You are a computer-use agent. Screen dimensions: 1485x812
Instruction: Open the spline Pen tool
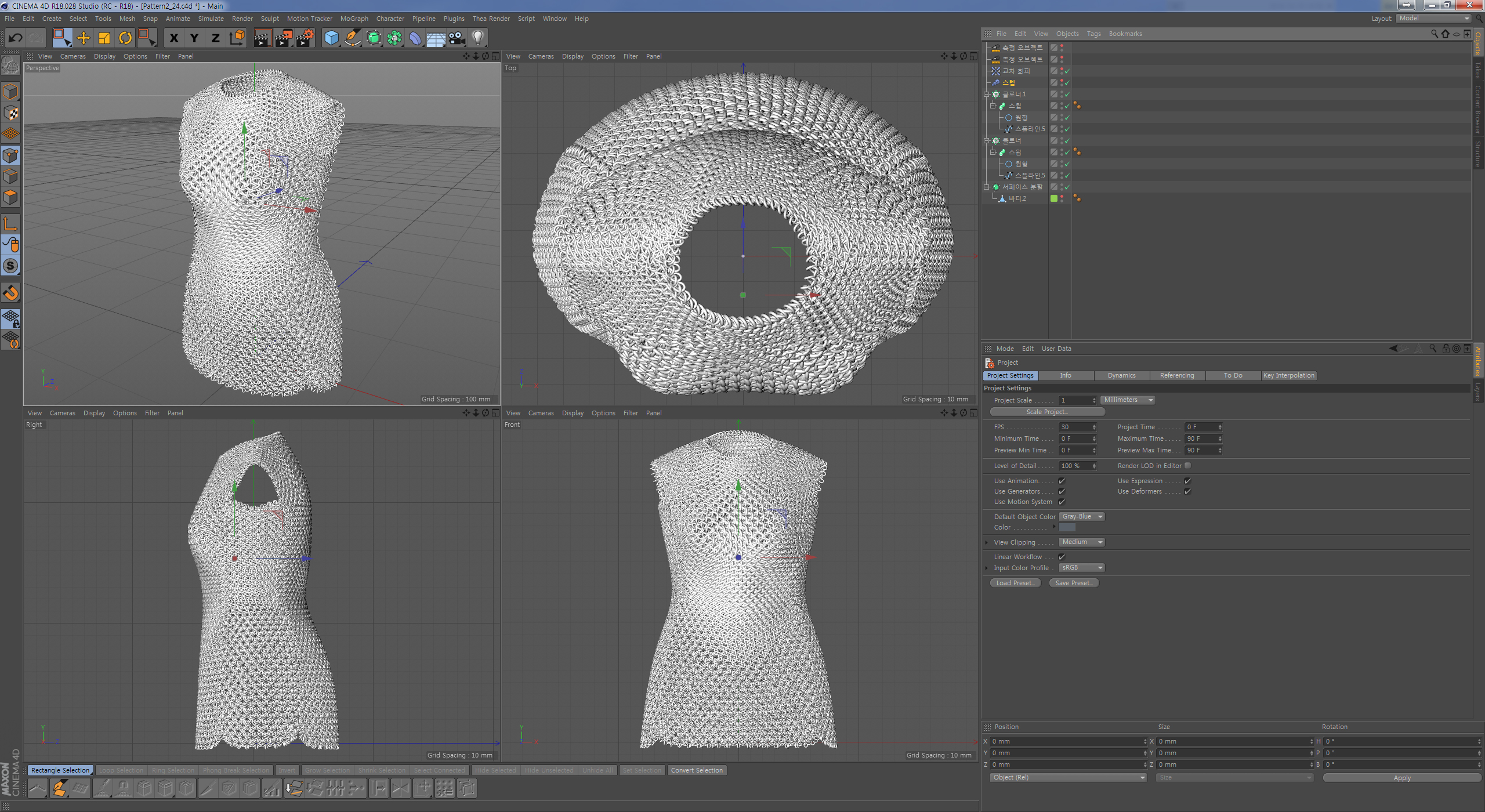click(353, 38)
